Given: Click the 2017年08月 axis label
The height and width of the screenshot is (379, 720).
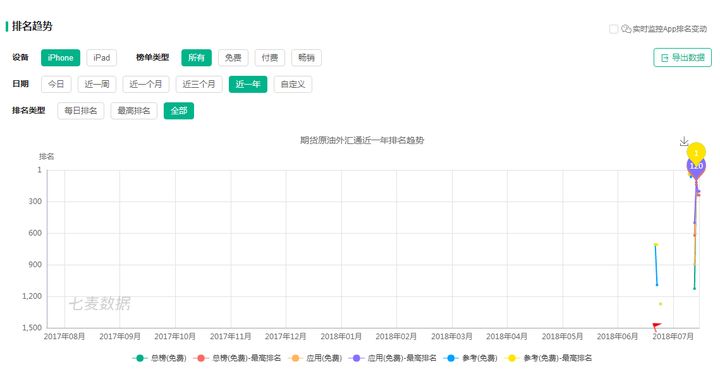Looking at the screenshot, I should [x=64, y=336].
